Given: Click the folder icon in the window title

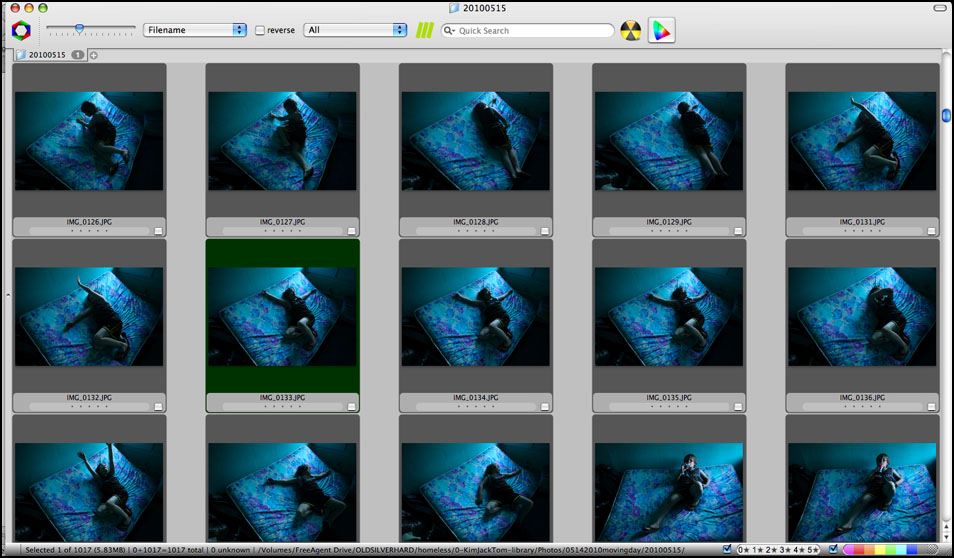Looking at the screenshot, I should click(x=454, y=8).
